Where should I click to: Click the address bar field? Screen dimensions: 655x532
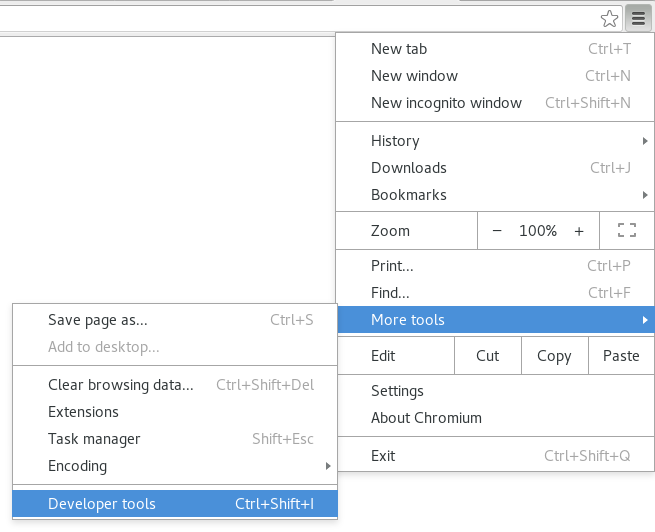[x=300, y=18]
